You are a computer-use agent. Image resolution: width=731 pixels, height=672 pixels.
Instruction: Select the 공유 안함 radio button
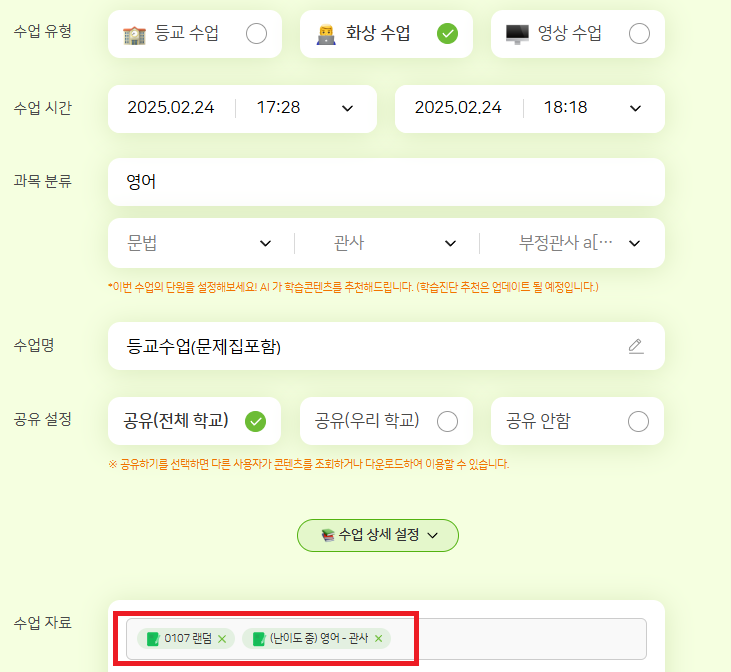[638, 422]
